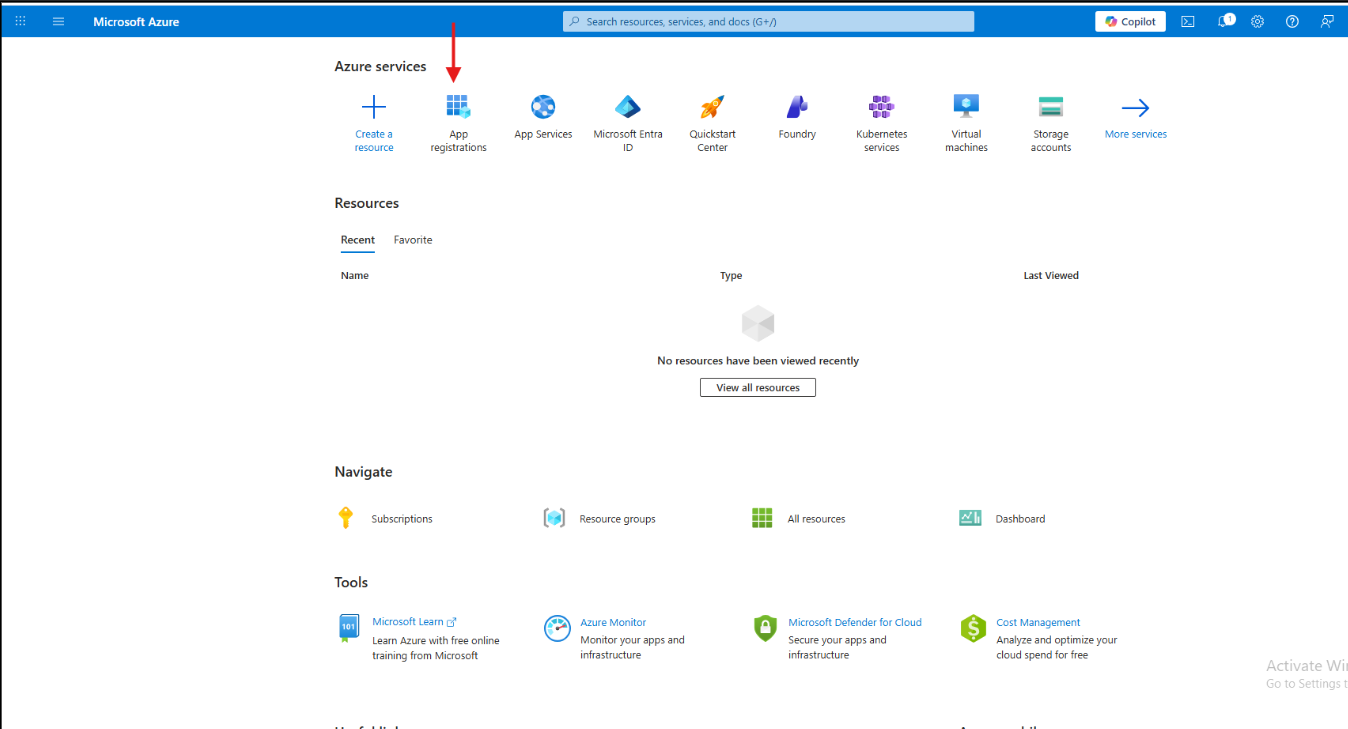This screenshot has width=1348, height=729.
Task: View notifications bell in header
Action: click(x=1224, y=21)
